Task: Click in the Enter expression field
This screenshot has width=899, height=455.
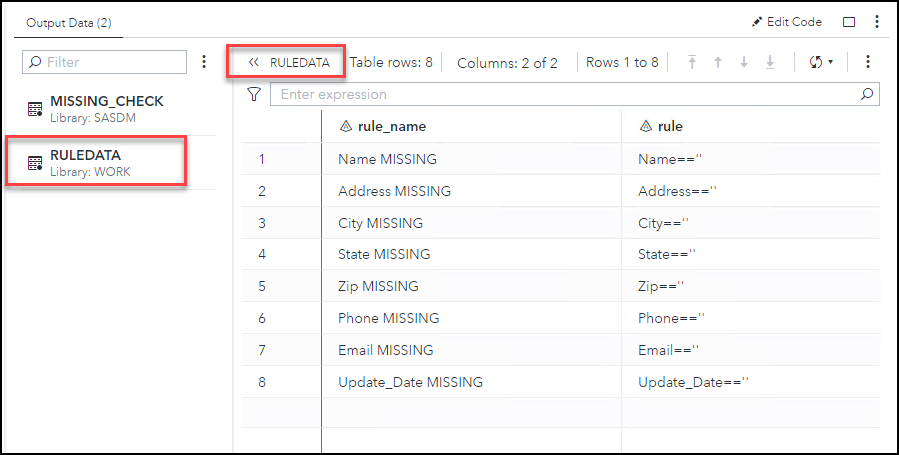Action: (565, 94)
